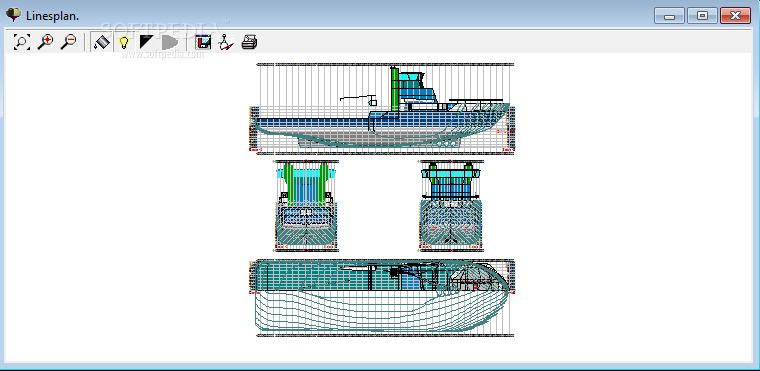Zoom out with the minus magnifier

(68, 42)
